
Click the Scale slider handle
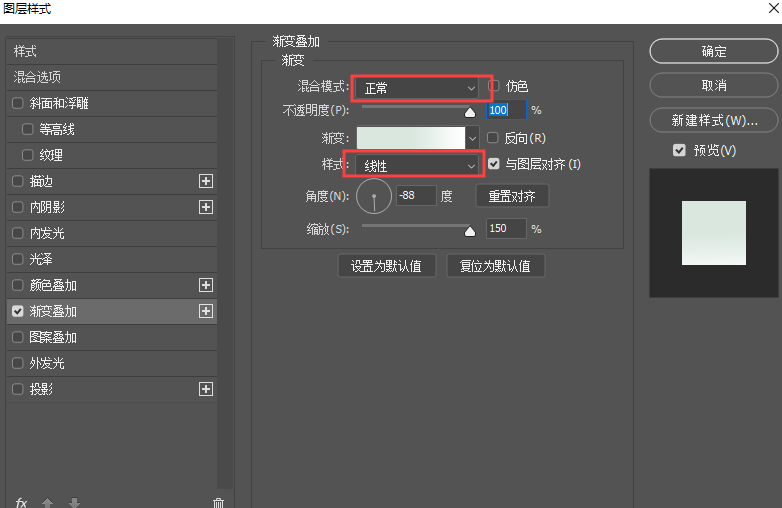(x=470, y=231)
